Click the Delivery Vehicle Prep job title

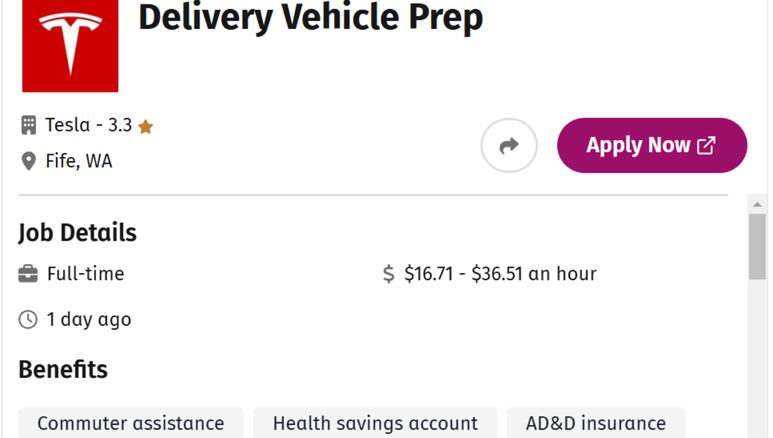tap(311, 18)
